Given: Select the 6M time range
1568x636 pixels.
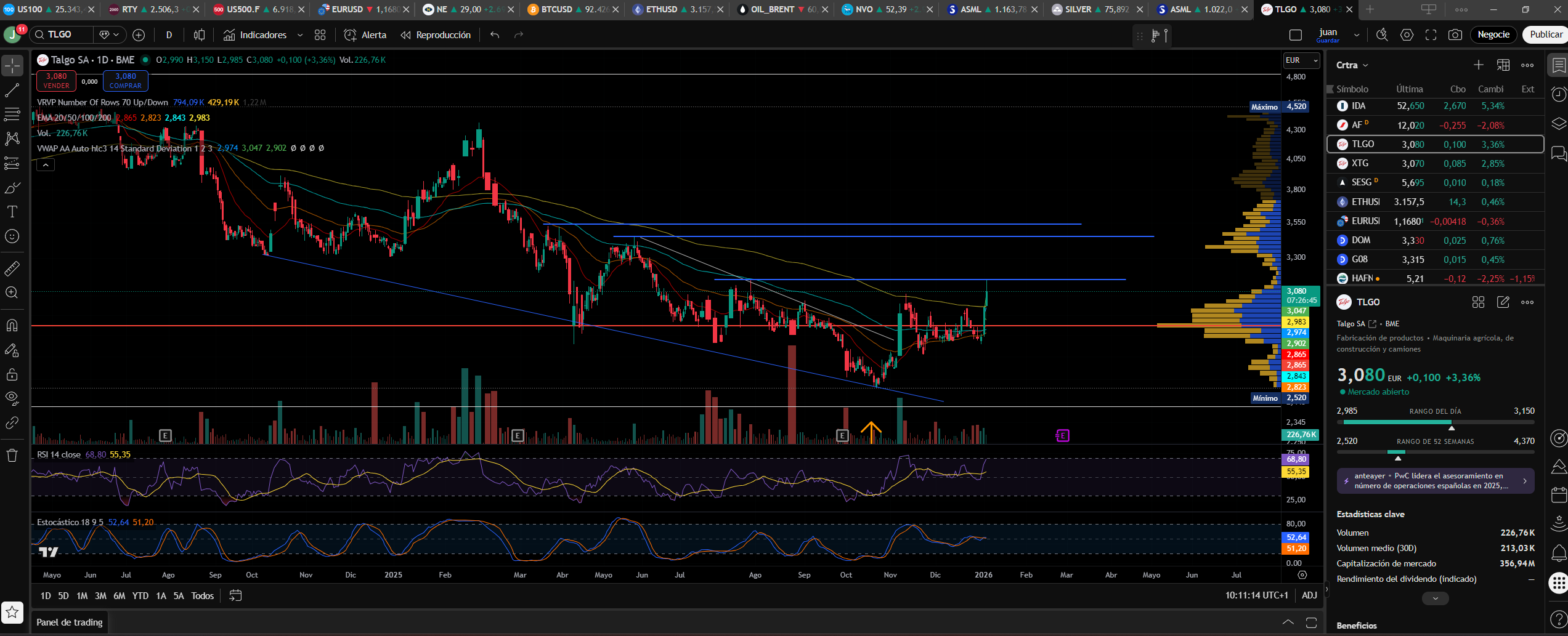Looking at the screenshot, I should [120, 595].
